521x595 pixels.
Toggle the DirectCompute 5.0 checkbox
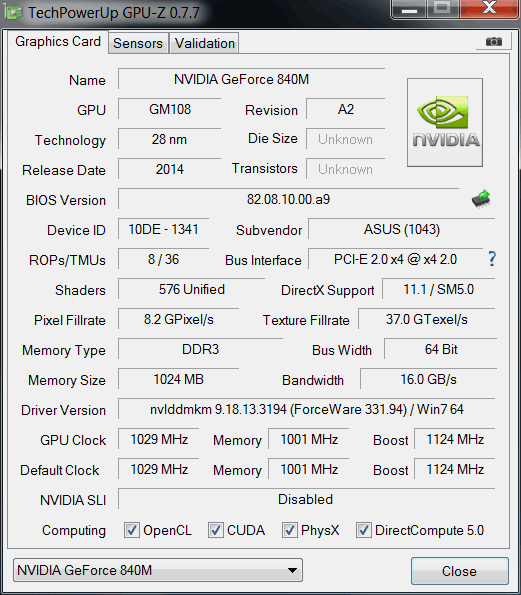(x=363, y=530)
